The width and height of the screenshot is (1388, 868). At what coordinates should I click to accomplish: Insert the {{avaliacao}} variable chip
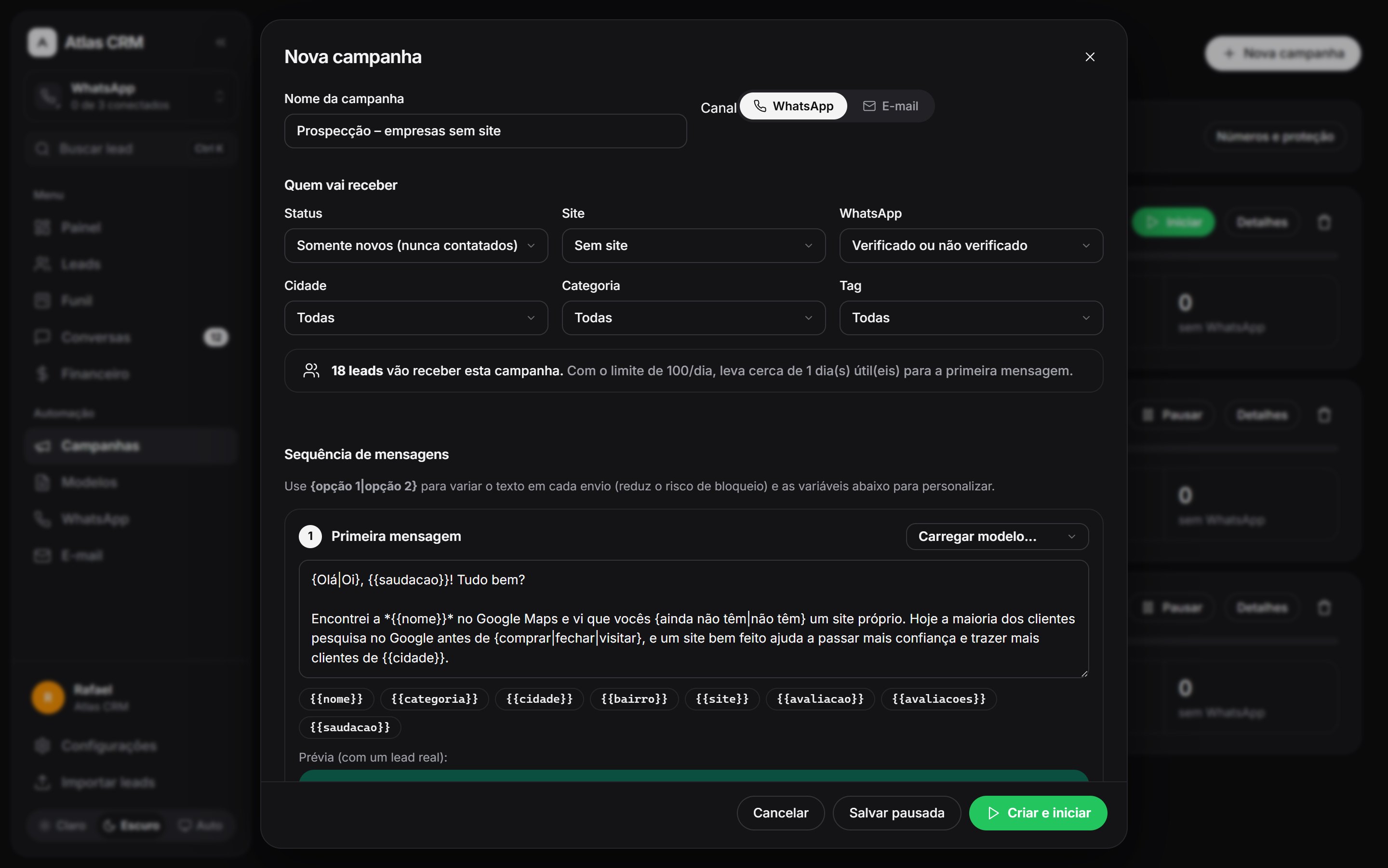tap(820, 698)
